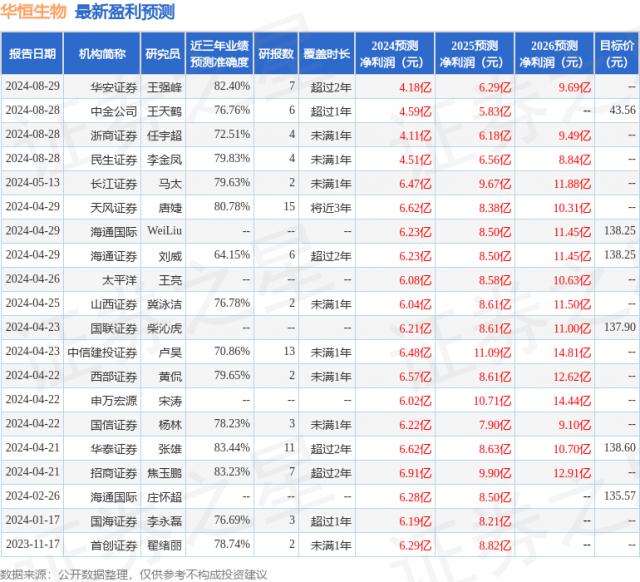This screenshot has width=640, height=582.
Task: Select analyst WeiLiu of 海通国际
Action: point(165,230)
